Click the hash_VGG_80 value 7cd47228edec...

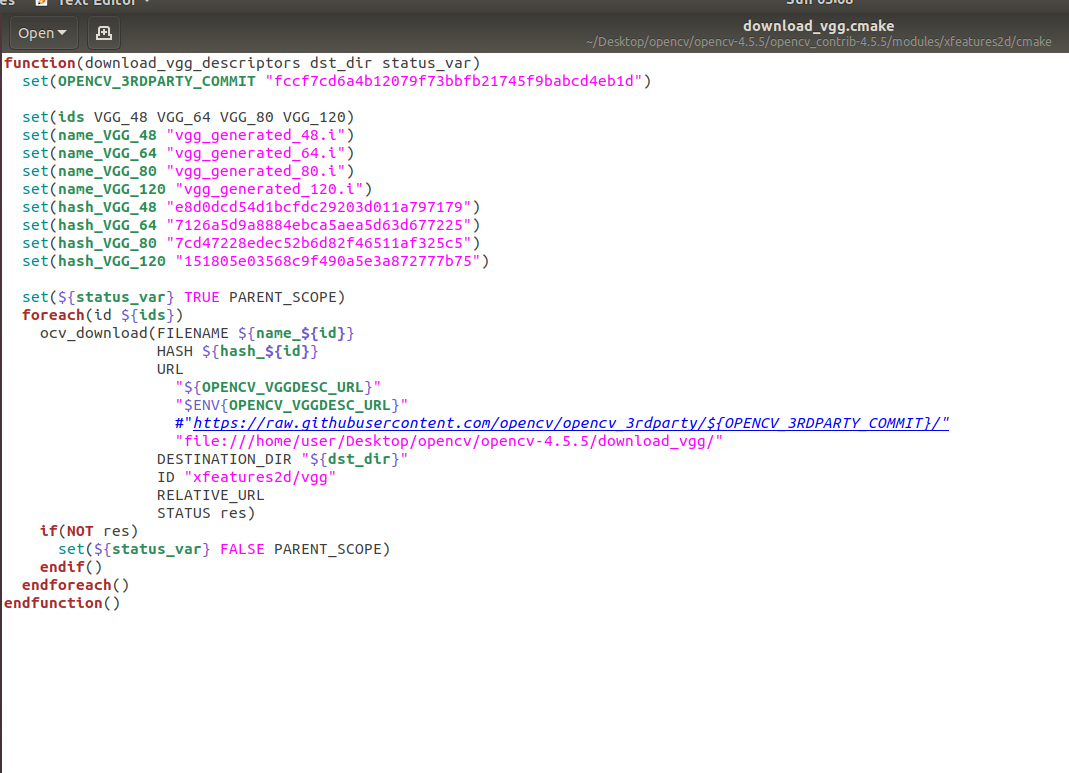pyautogui.click(x=318, y=243)
